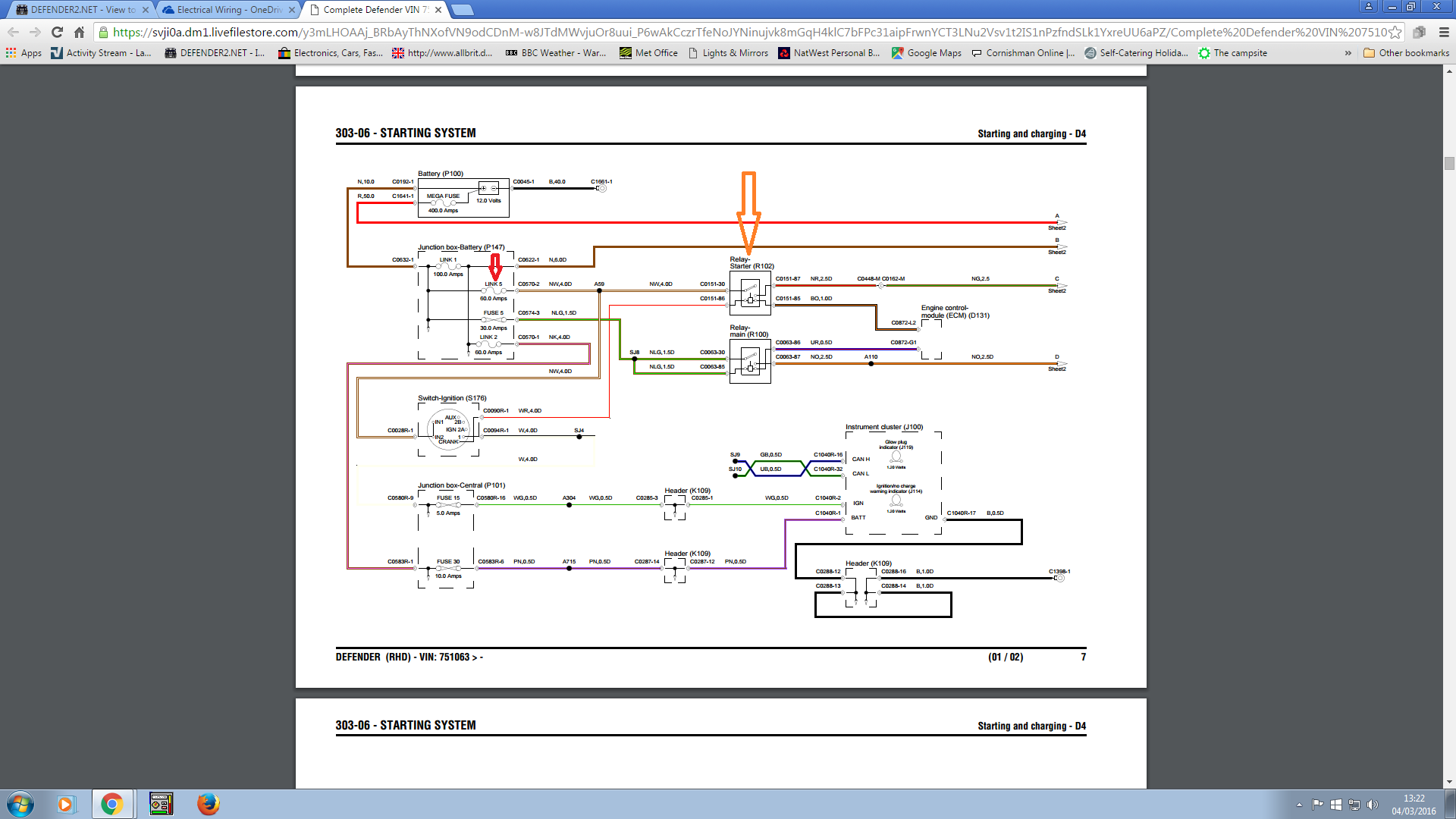Click the MEGA FUSE label

443,196
